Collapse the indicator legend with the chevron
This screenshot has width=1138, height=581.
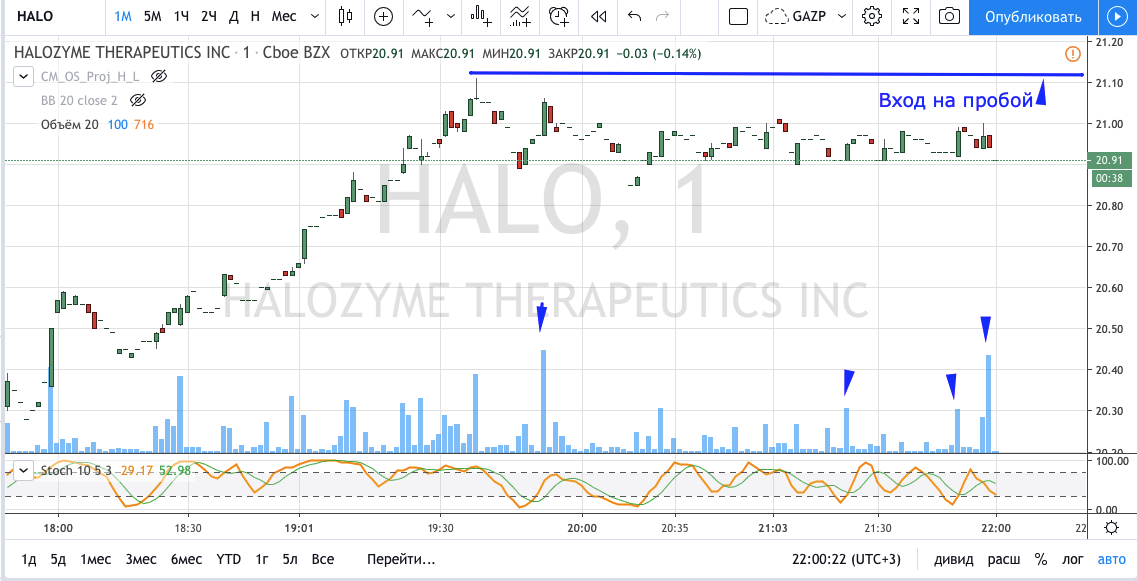tap(23, 76)
